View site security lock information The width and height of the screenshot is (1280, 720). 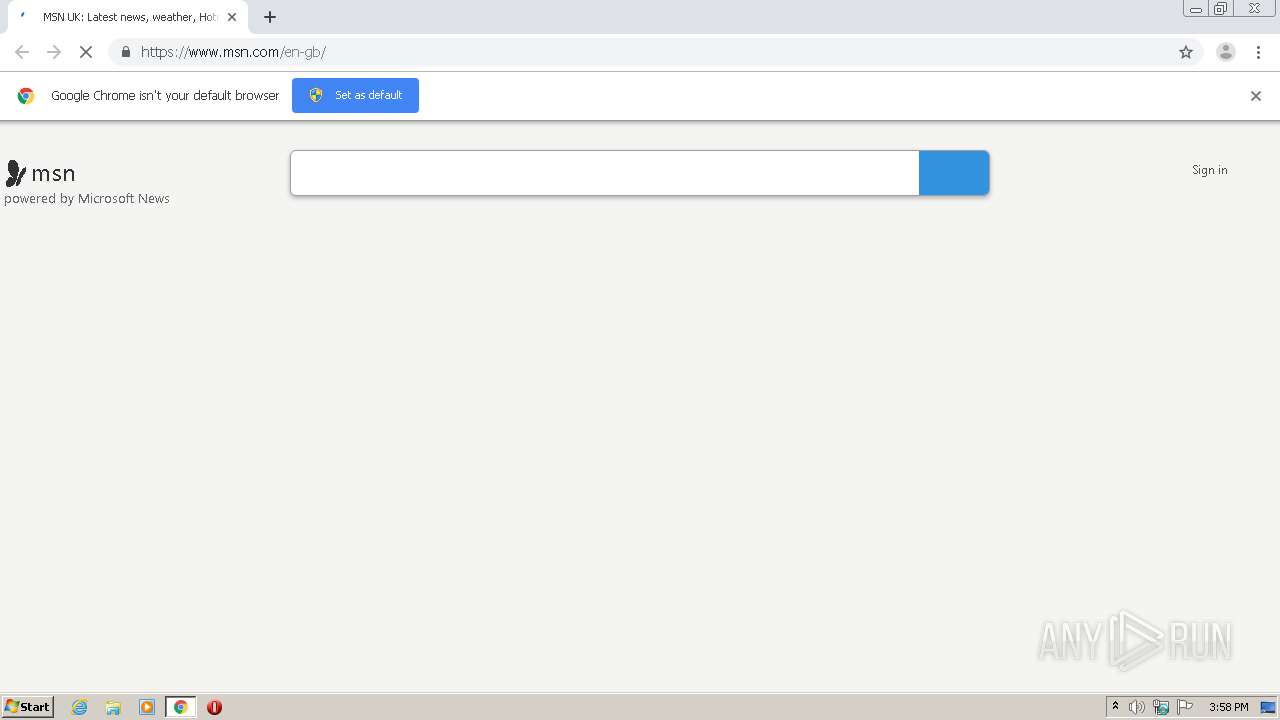click(125, 52)
